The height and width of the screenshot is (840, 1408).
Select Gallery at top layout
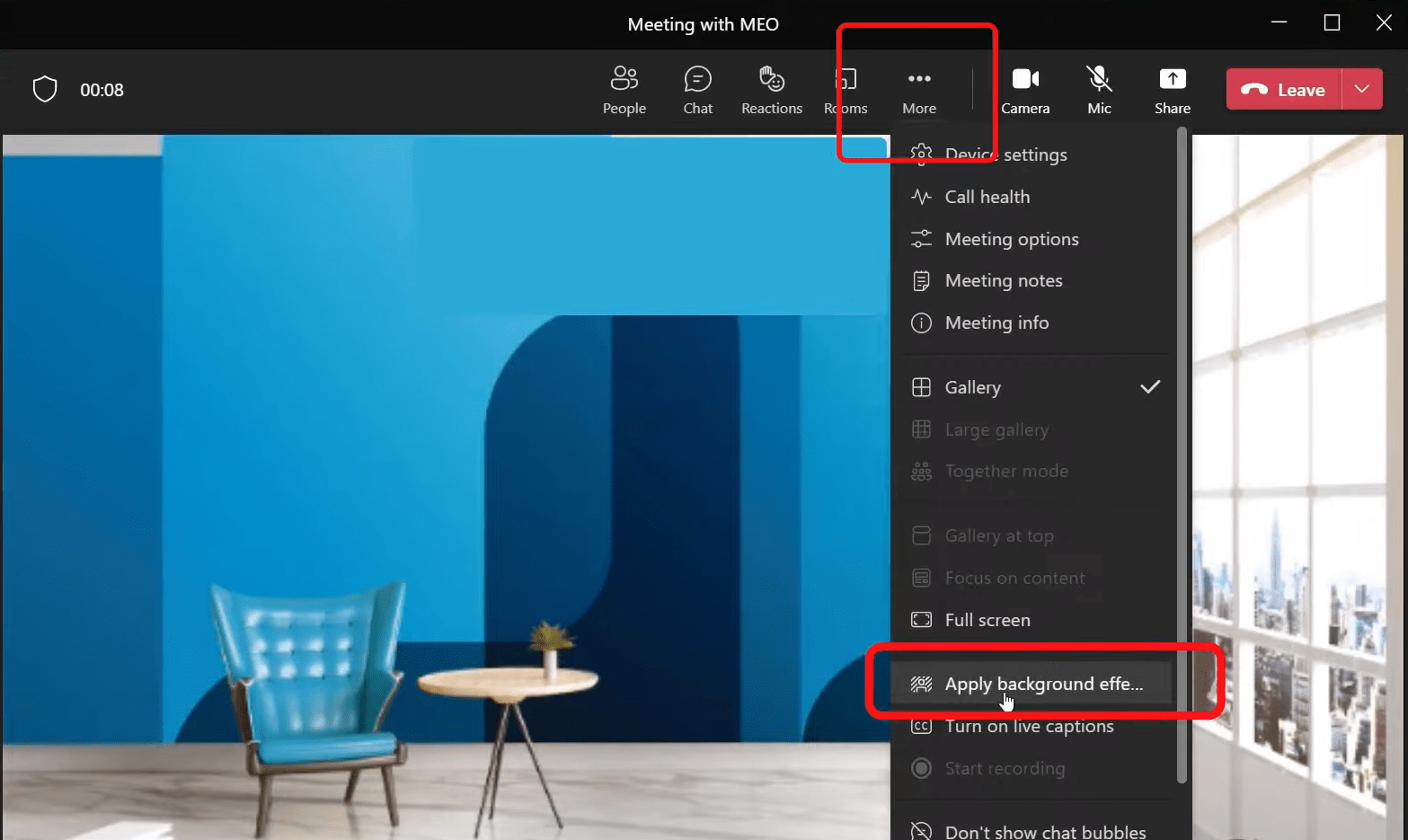1033,535
